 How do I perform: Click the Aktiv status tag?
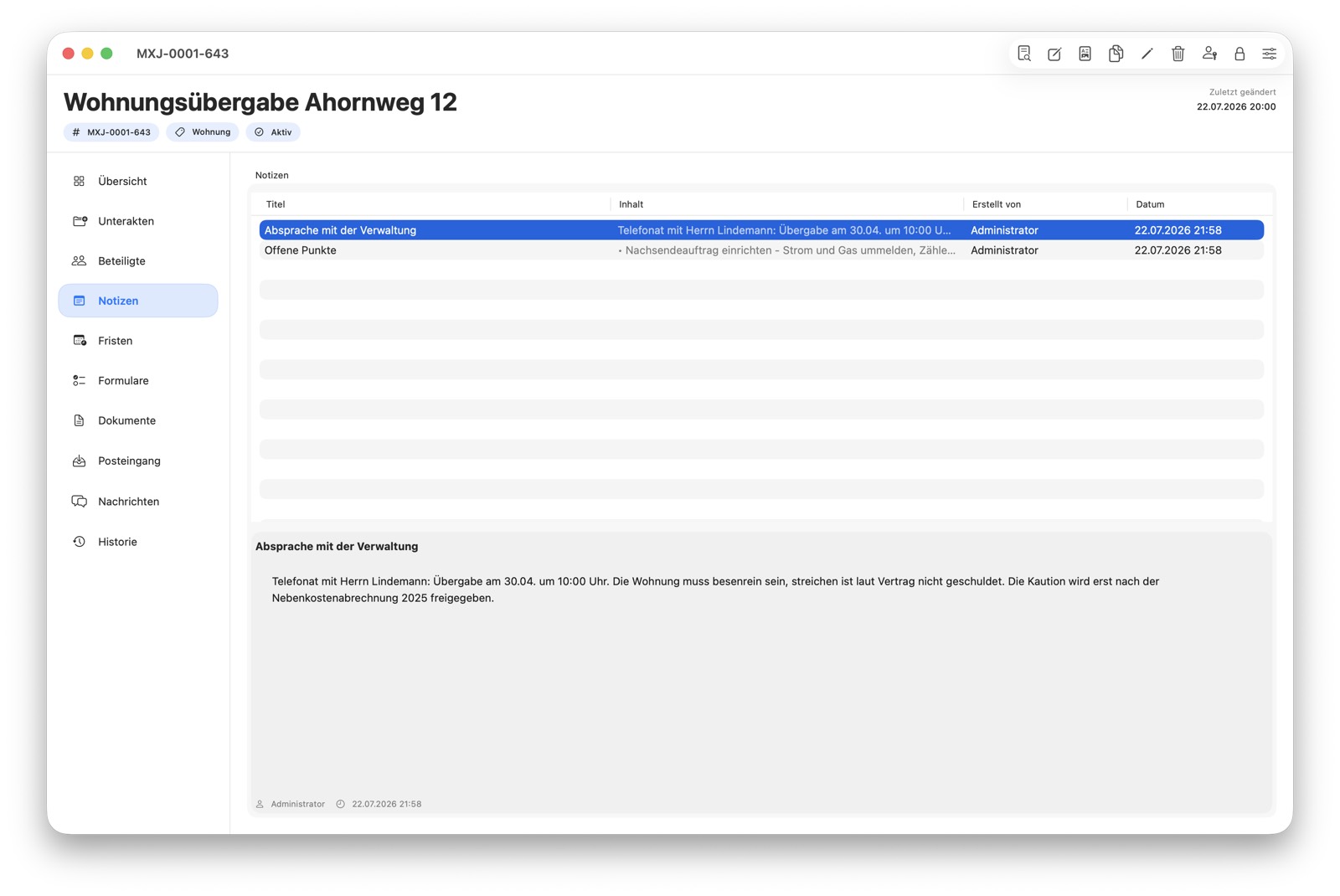click(x=273, y=132)
